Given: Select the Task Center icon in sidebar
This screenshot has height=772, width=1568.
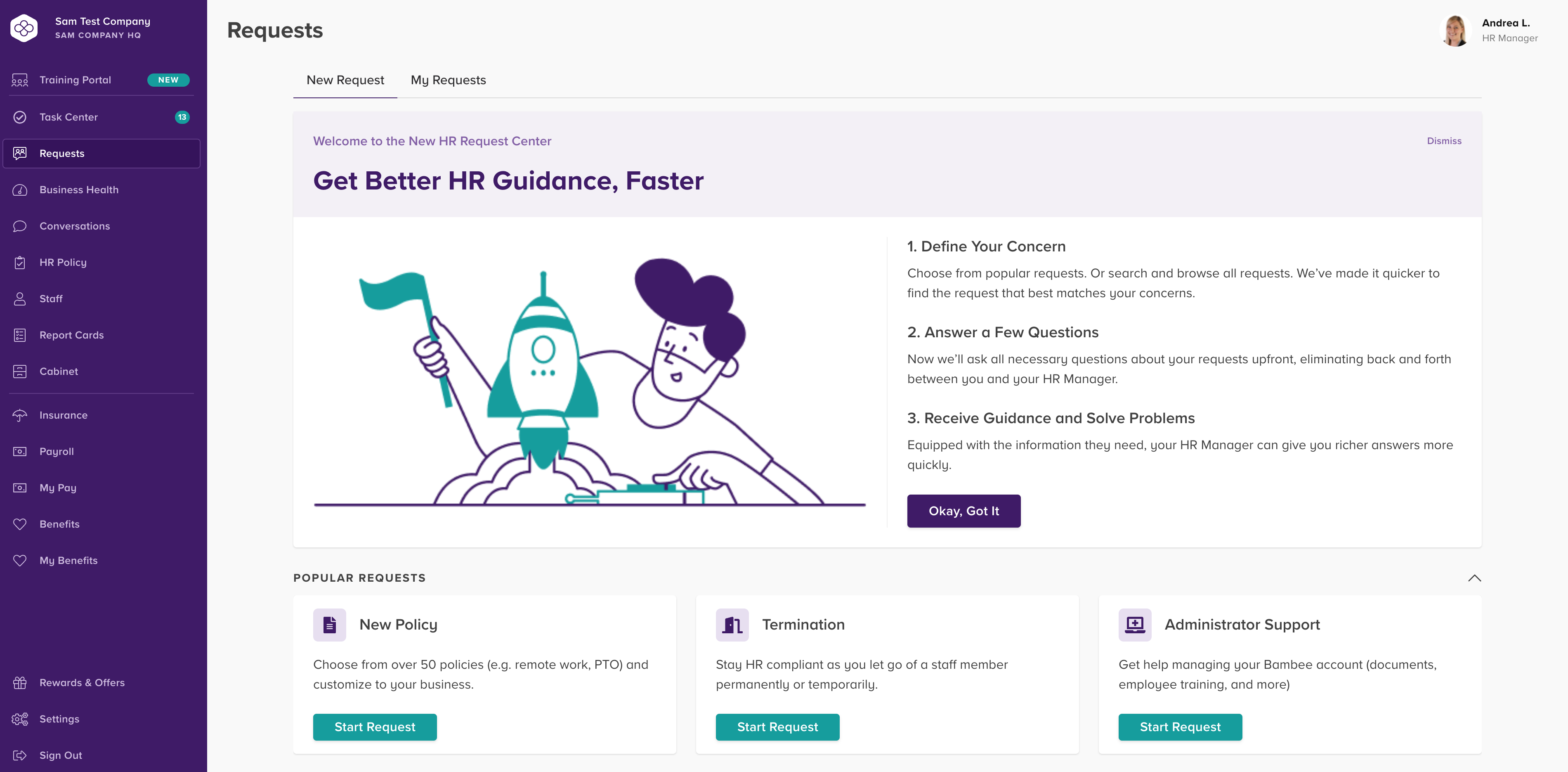Looking at the screenshot, I should click(19, 117).
